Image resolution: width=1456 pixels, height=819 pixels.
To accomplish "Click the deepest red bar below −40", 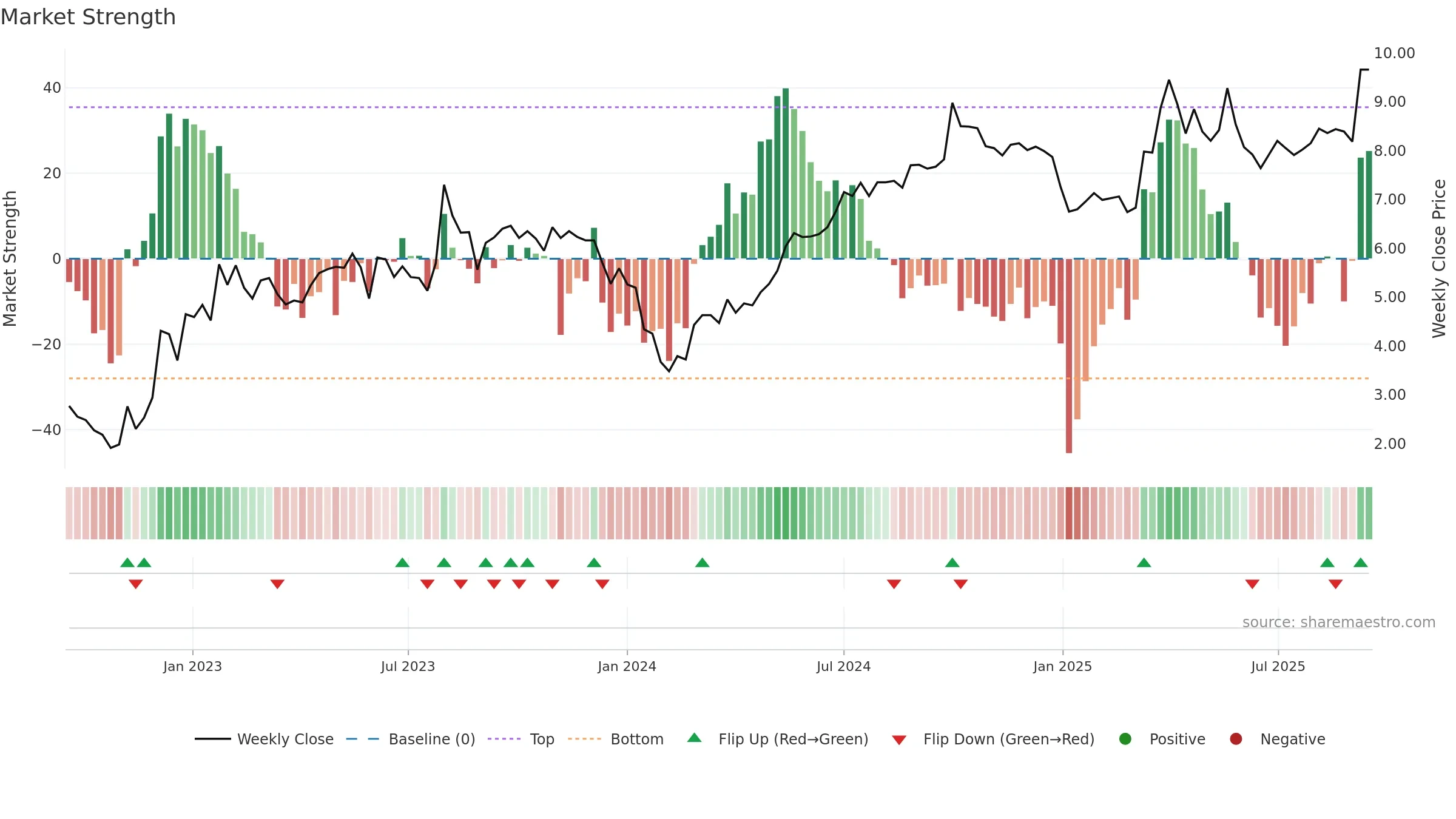I will [x=1069, y=356].
